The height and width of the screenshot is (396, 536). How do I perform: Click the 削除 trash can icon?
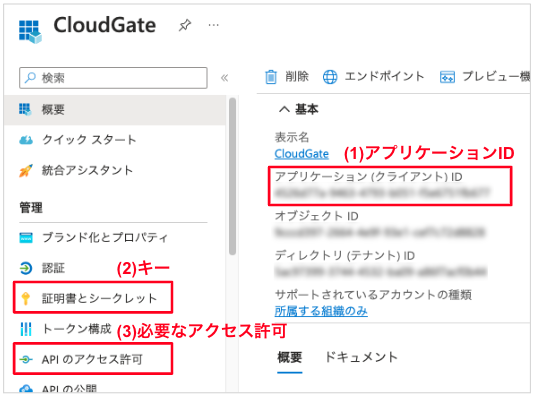[x=271, y=77]
